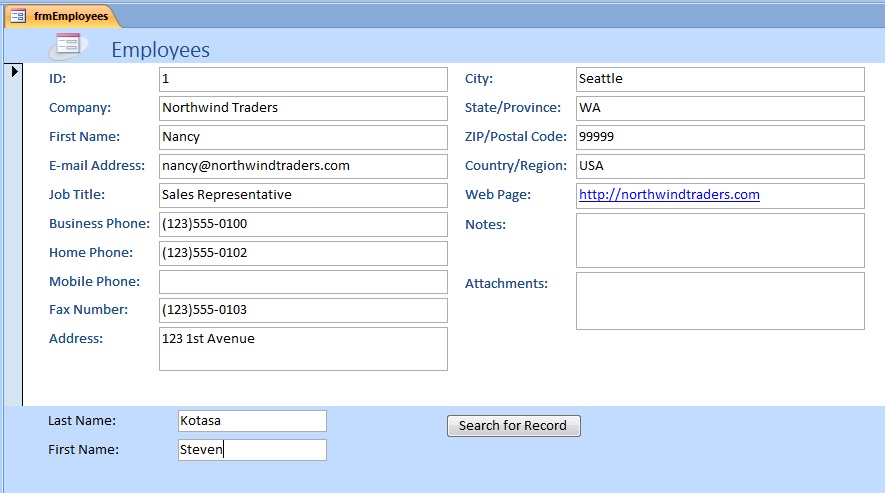This screenshot has width=885, height=493.
Task: Select the Job Title field
Action: 303,195
